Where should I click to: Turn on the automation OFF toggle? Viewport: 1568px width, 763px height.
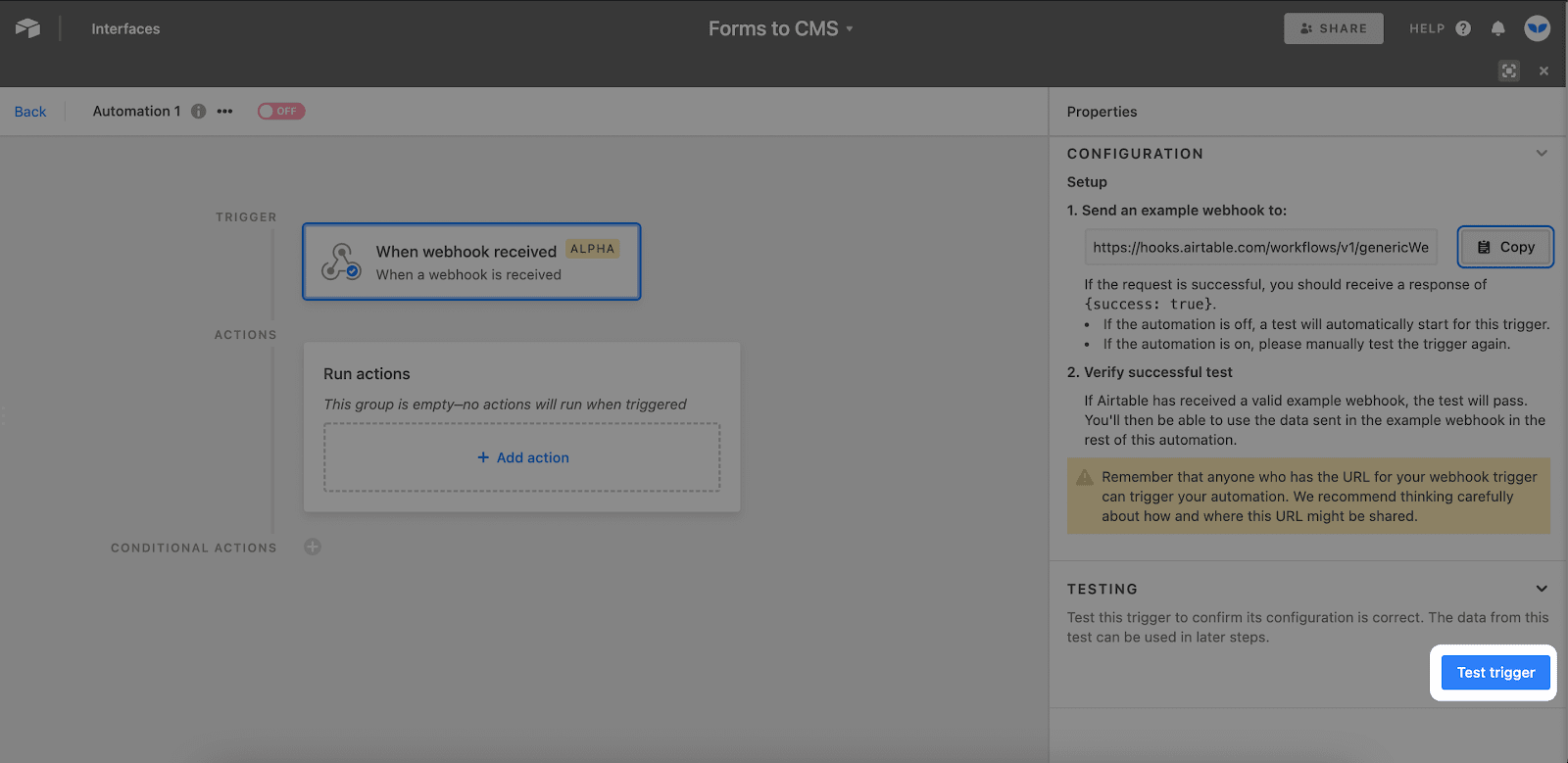[281, 112]
